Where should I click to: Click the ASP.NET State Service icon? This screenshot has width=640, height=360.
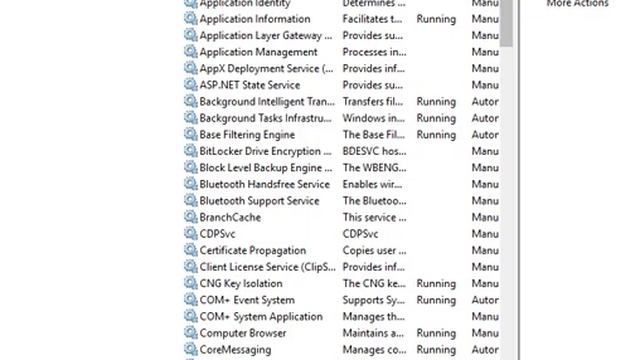(191, 84)
